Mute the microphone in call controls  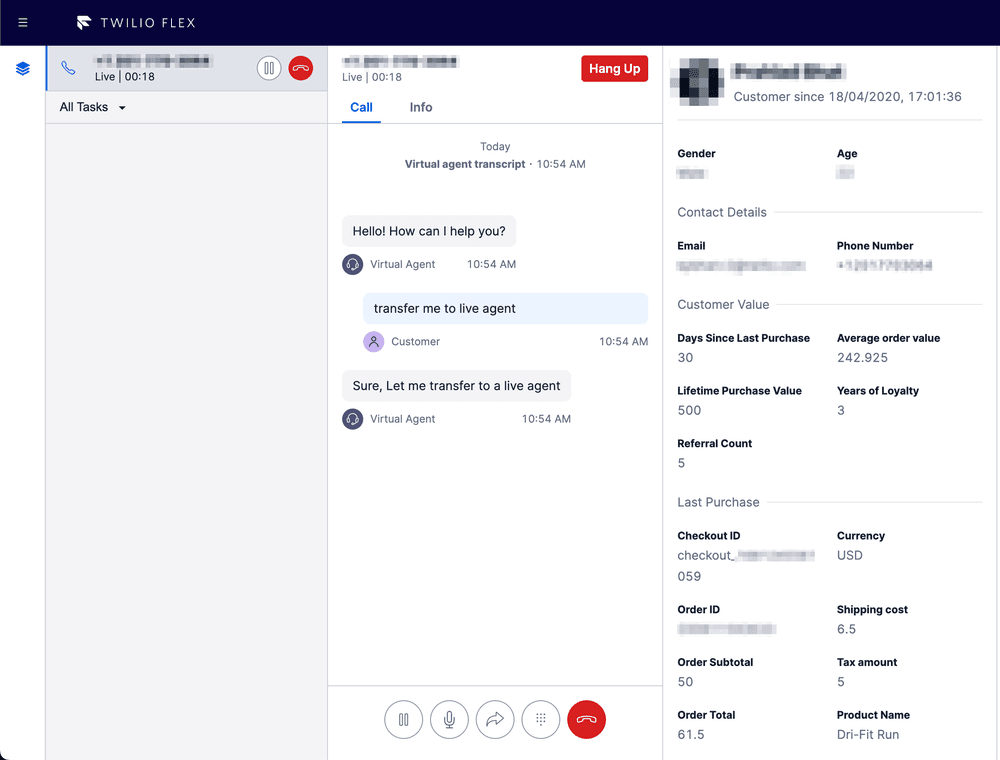point(449,719)
